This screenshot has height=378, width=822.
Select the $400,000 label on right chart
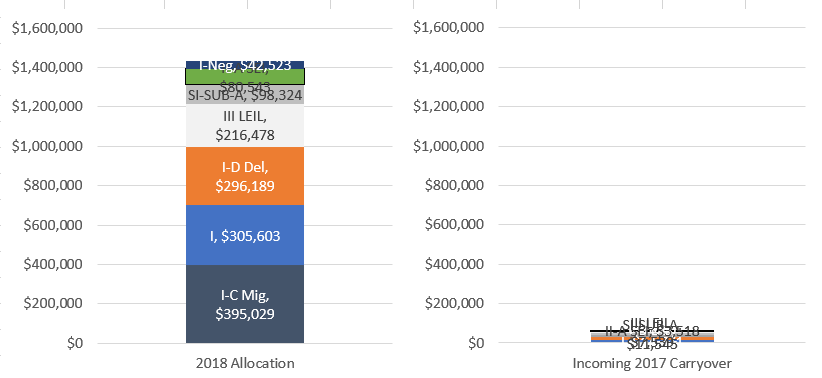click(x=455, y=264)
